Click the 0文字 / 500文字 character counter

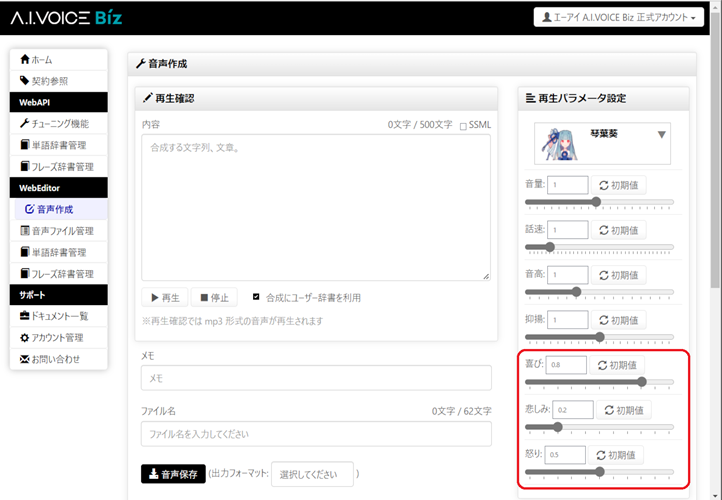pyautogui.click(x=420, y=125)
